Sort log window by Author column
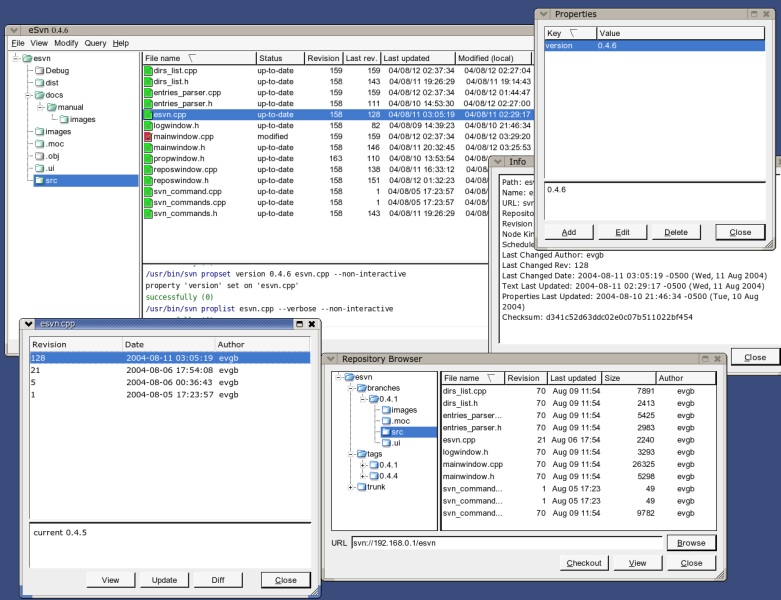The width and height of the screenshot is (781, 600). click(262, 345)
